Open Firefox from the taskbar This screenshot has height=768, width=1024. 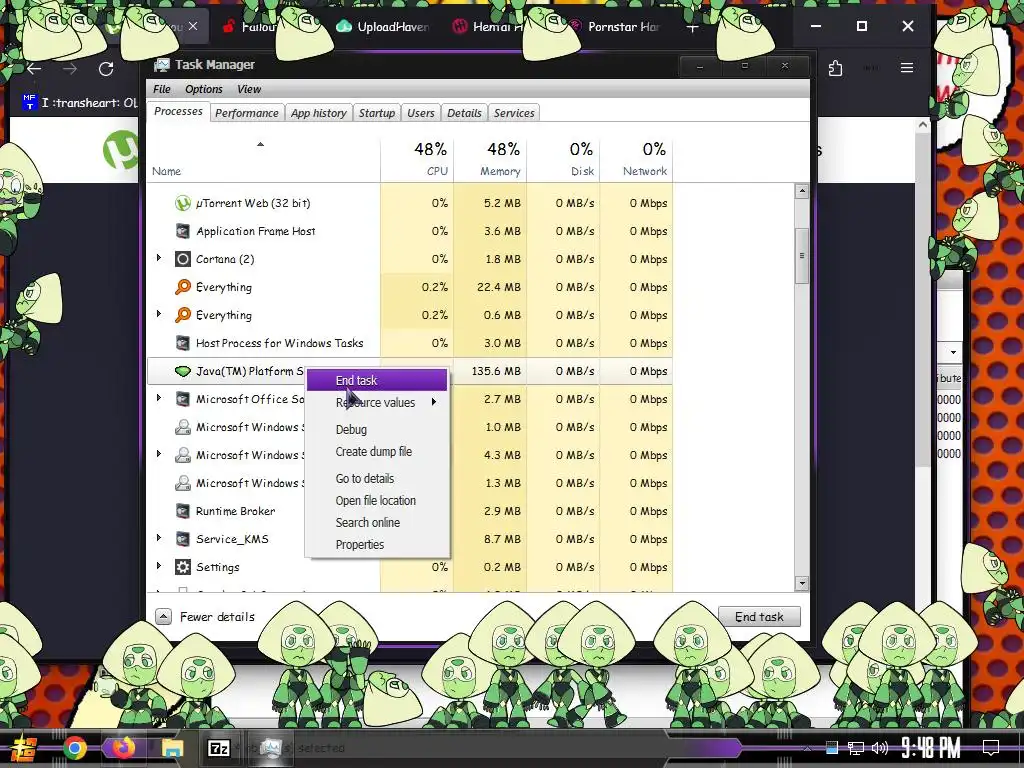(x=123, y=748)
